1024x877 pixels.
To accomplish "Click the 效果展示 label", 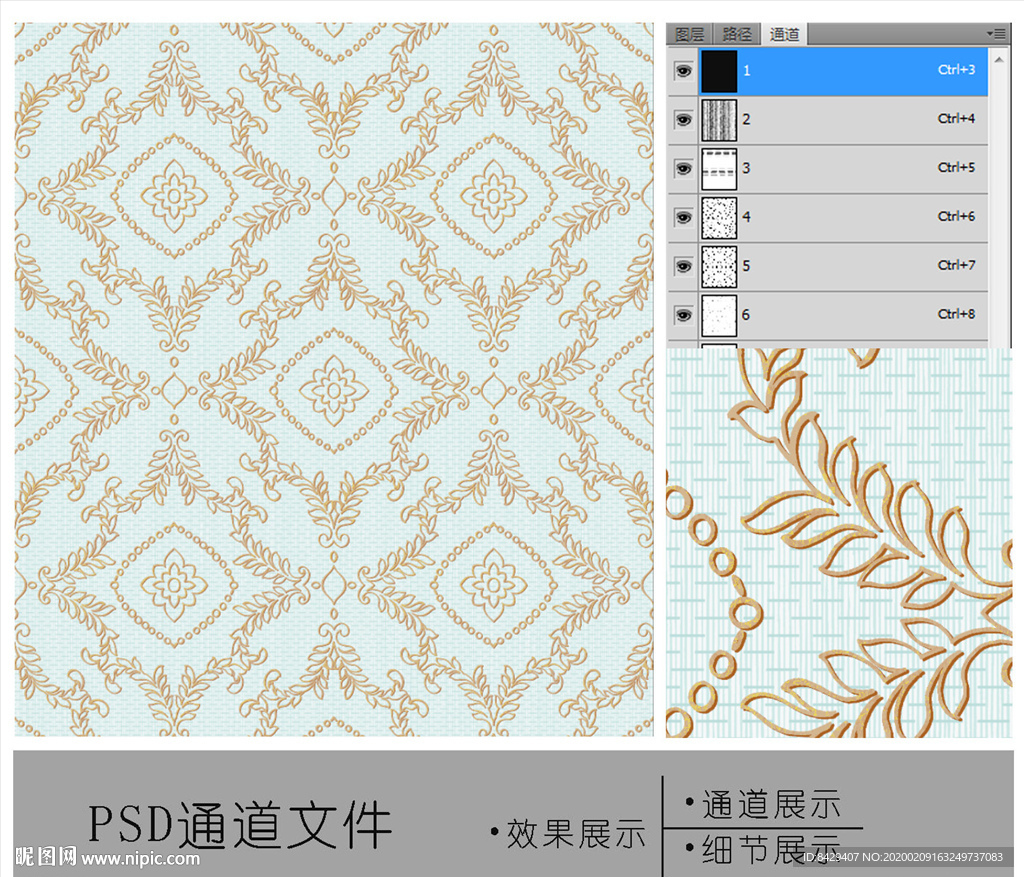I will [x=576, y=834].
